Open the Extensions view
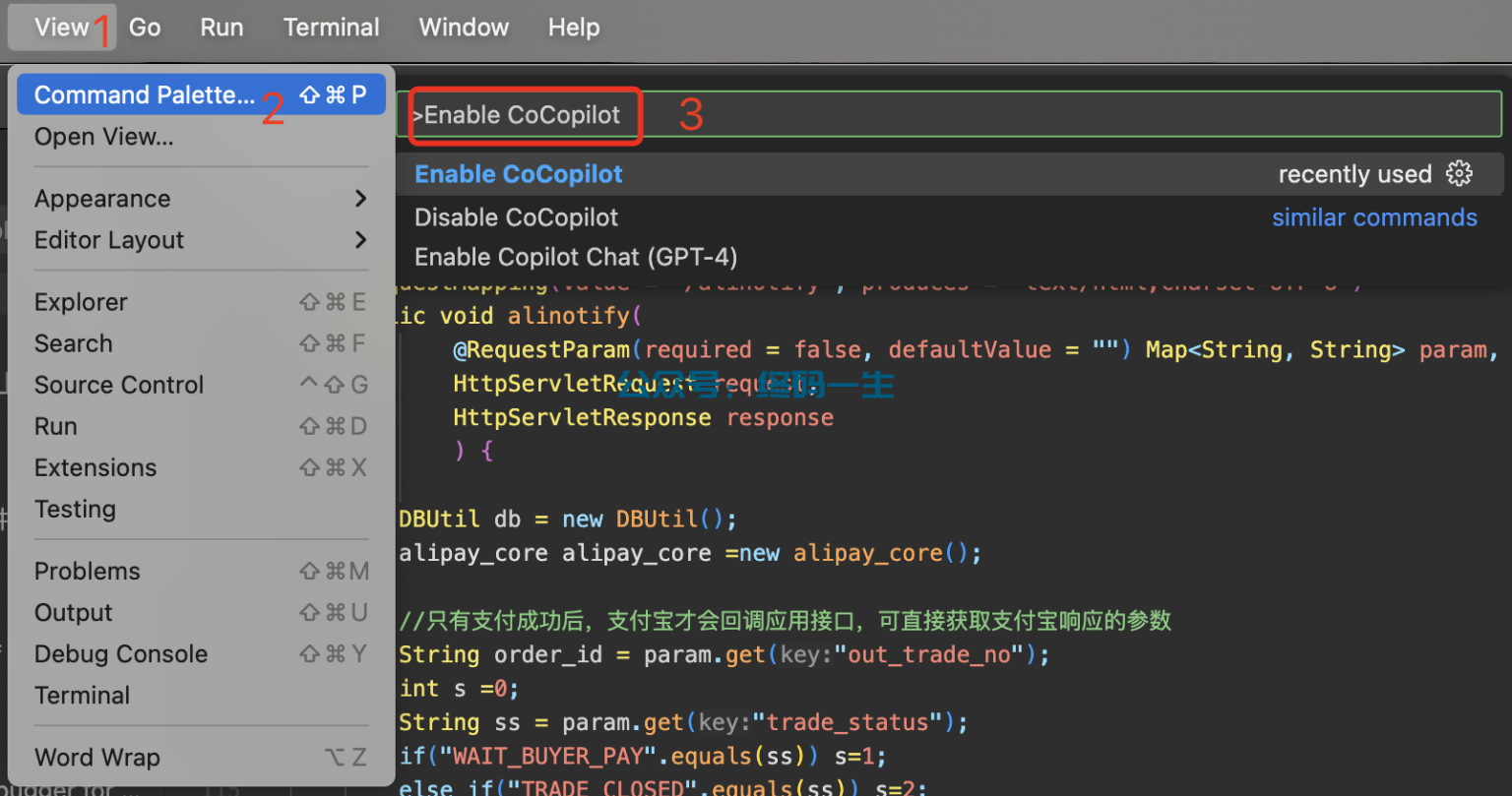Image resolution: width=1512 pixels, height=796 pixels. click(95, 467)
